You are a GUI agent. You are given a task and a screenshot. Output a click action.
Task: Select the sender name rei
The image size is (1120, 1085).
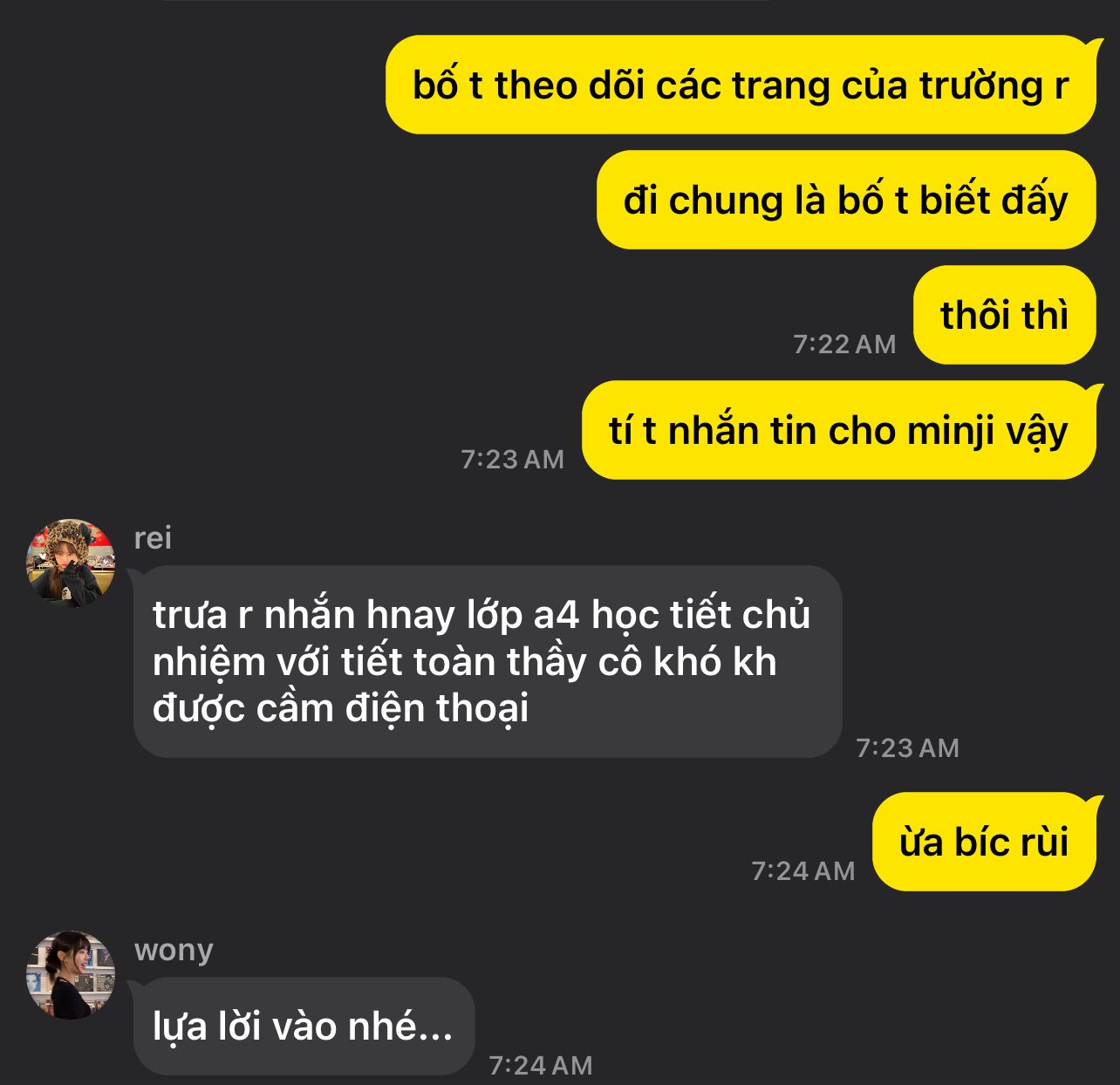tap(153, 538)
